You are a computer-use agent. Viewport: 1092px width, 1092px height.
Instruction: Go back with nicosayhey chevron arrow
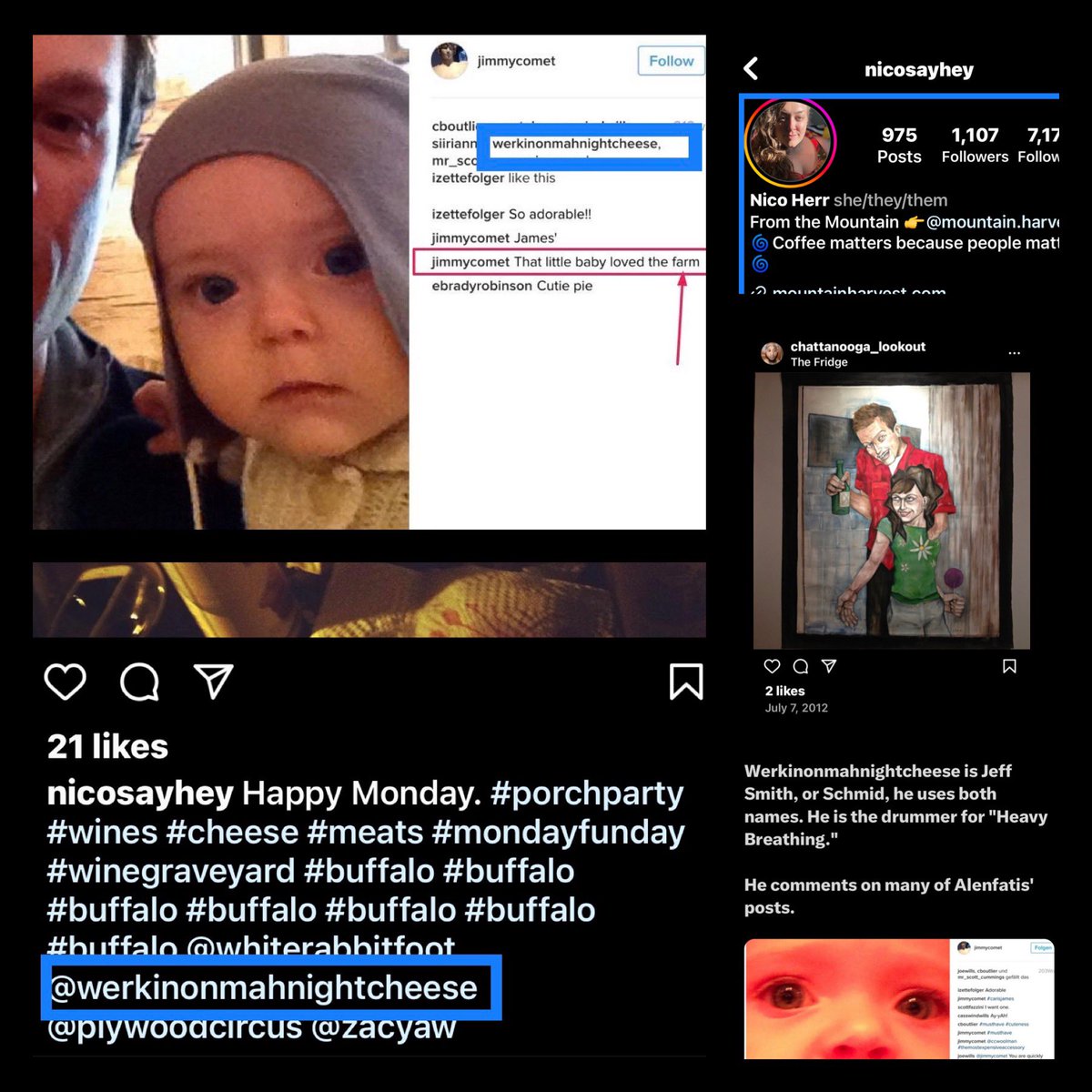click(751, 68)
